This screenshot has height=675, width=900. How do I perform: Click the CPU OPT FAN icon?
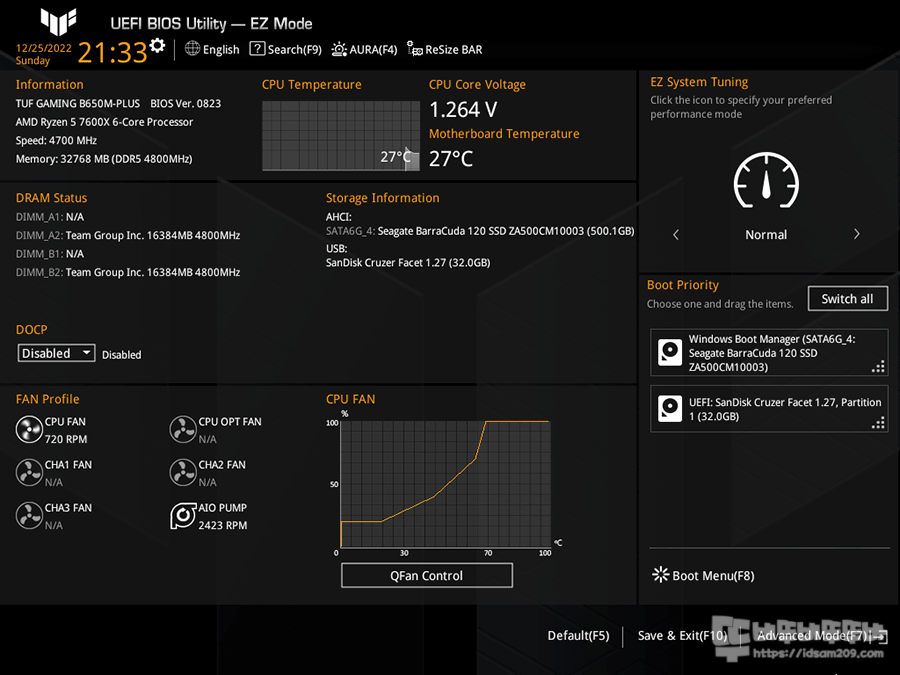pyautogui.click(x=183, y=430)
